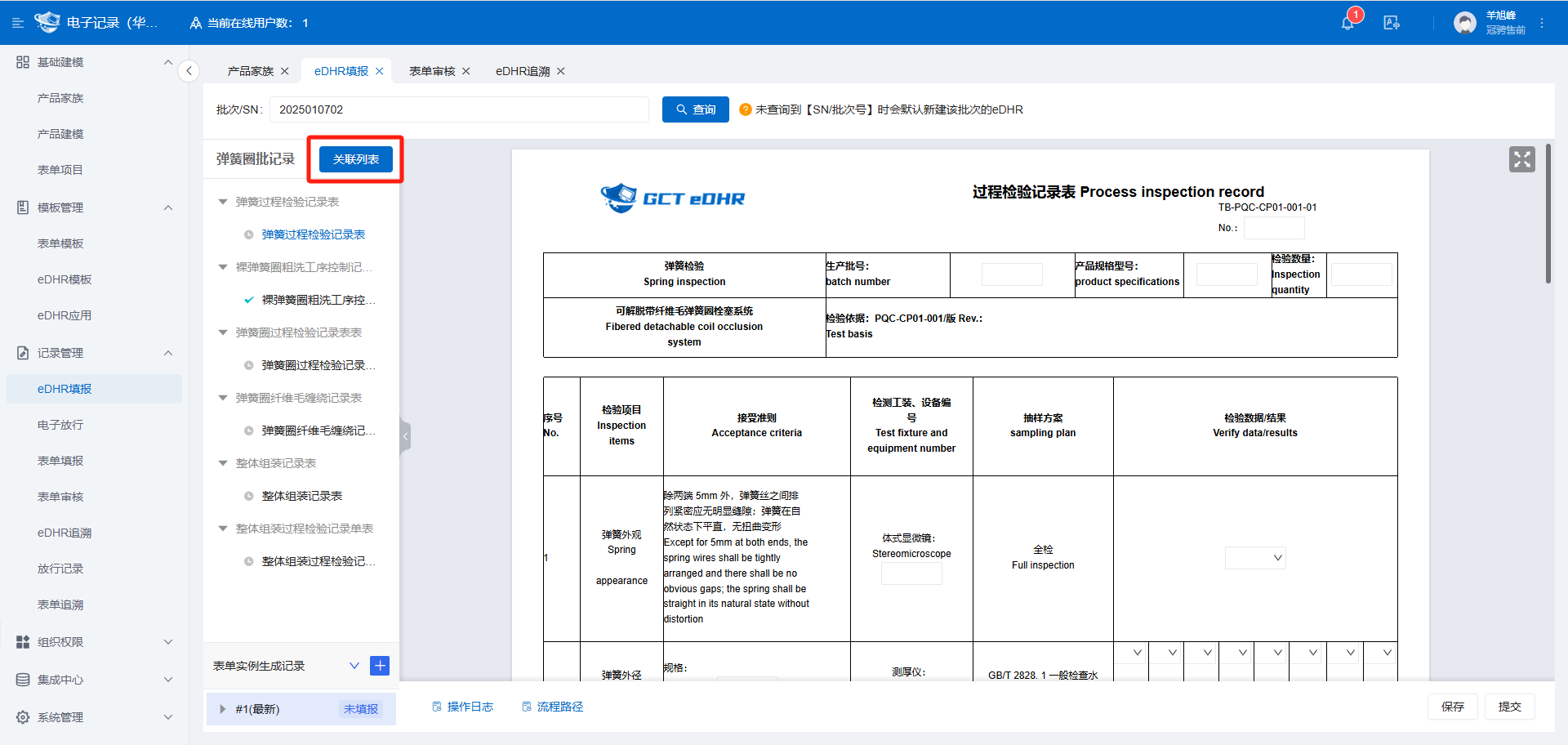The width and height of the screenshot is (1568, 745).
Task: Close the 表单审核 tab
Action: tap(466, 71)
